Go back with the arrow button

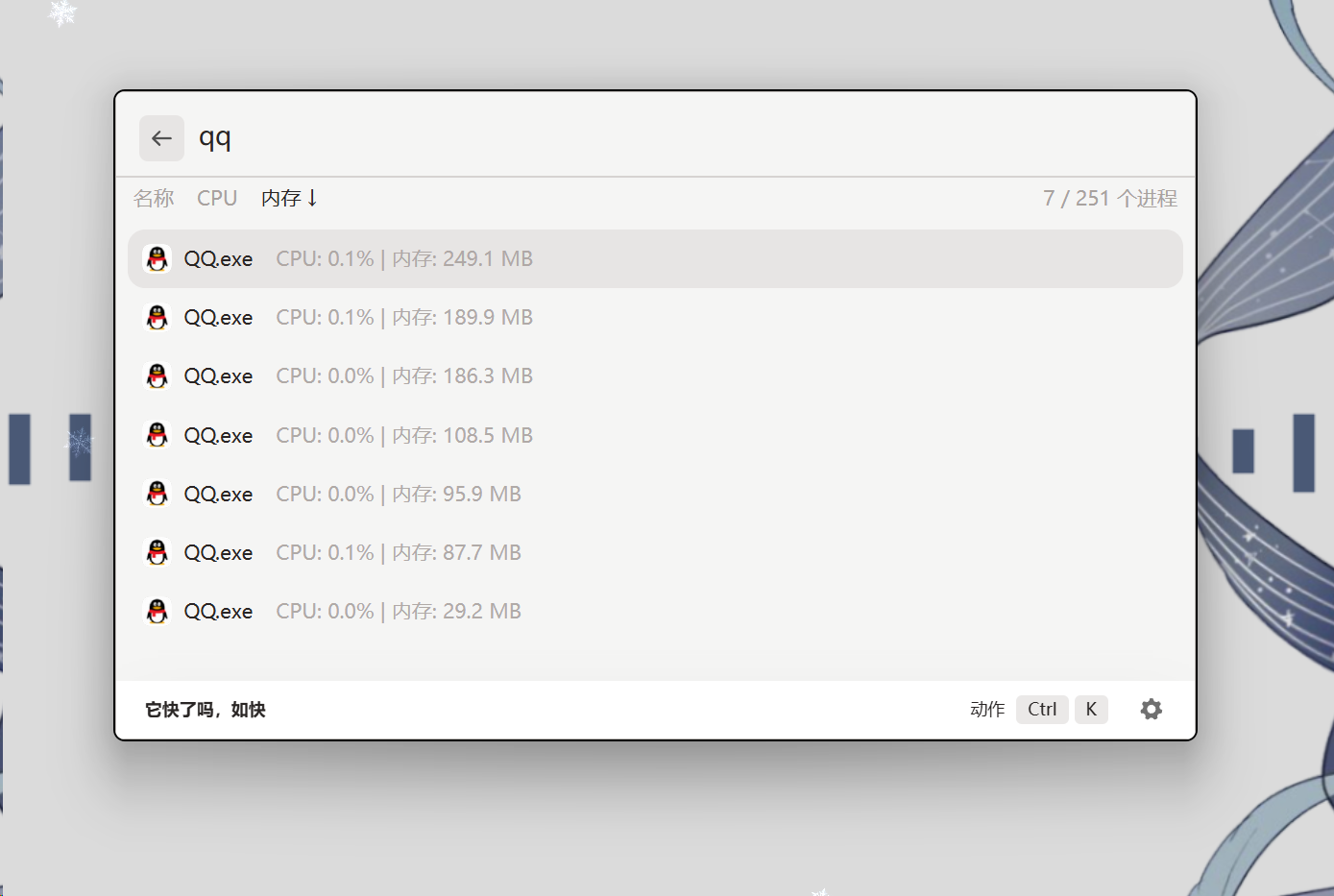point(161,138)
